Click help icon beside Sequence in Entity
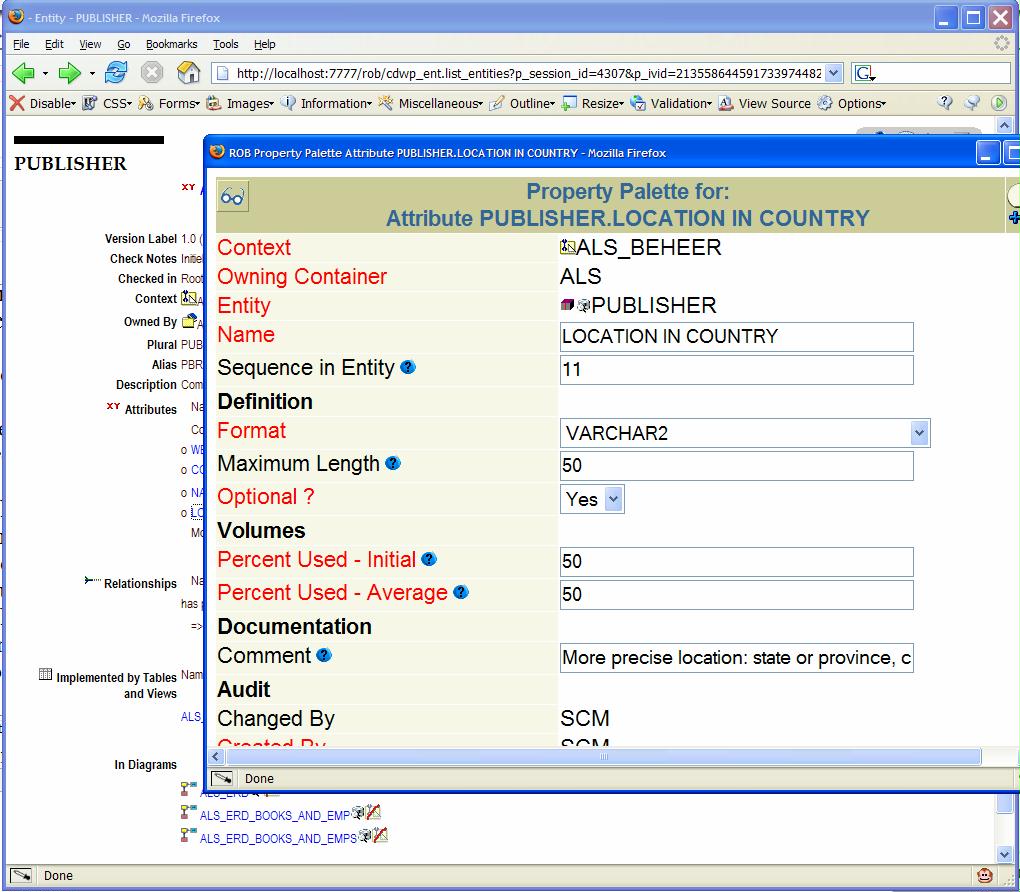This screenshot has height=892, width=1020. click(x=408, y=368)
